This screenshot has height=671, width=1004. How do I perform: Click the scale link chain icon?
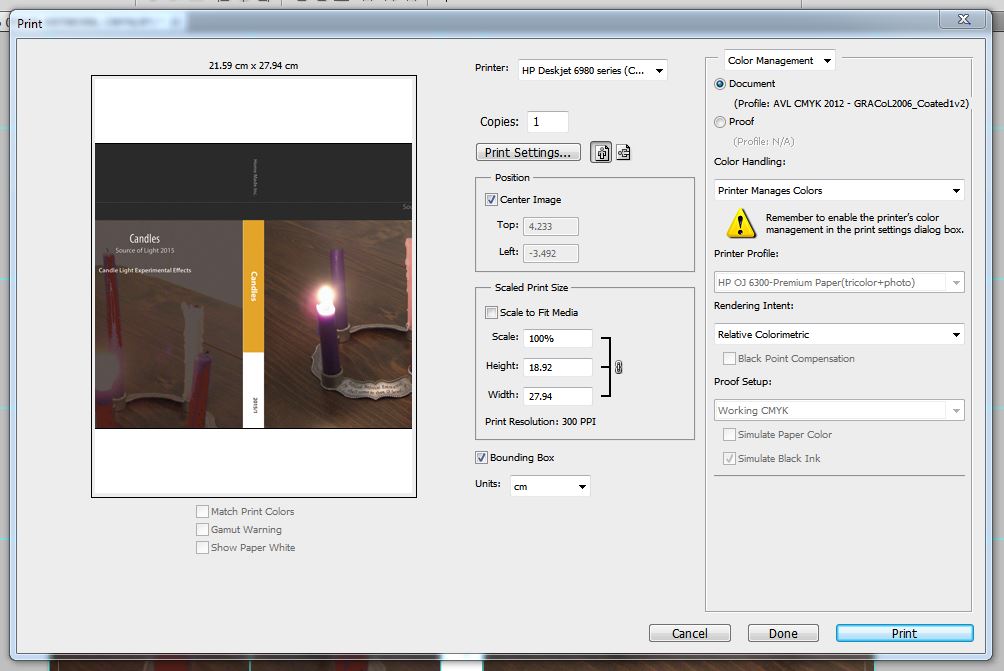(x=619, y=367)
